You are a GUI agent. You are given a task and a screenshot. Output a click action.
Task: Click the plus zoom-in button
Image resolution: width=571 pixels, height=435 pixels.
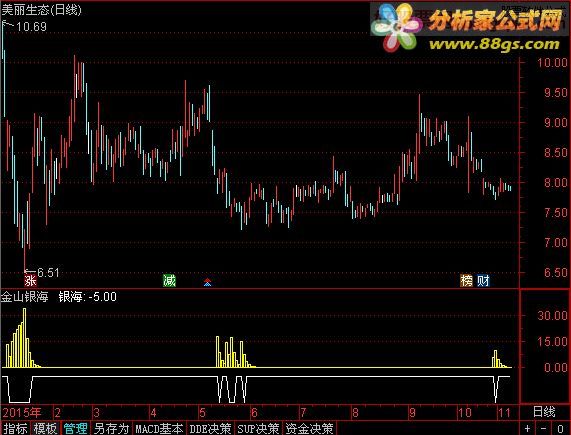coord(527,428)
